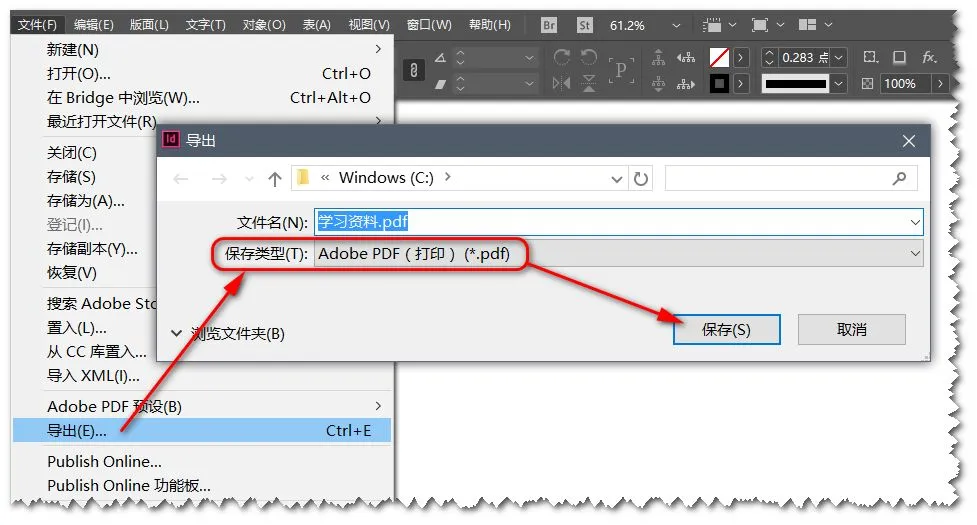The image size is (977, 525).
Task: Open the 版面(L) menu
Action: point(149,25)
